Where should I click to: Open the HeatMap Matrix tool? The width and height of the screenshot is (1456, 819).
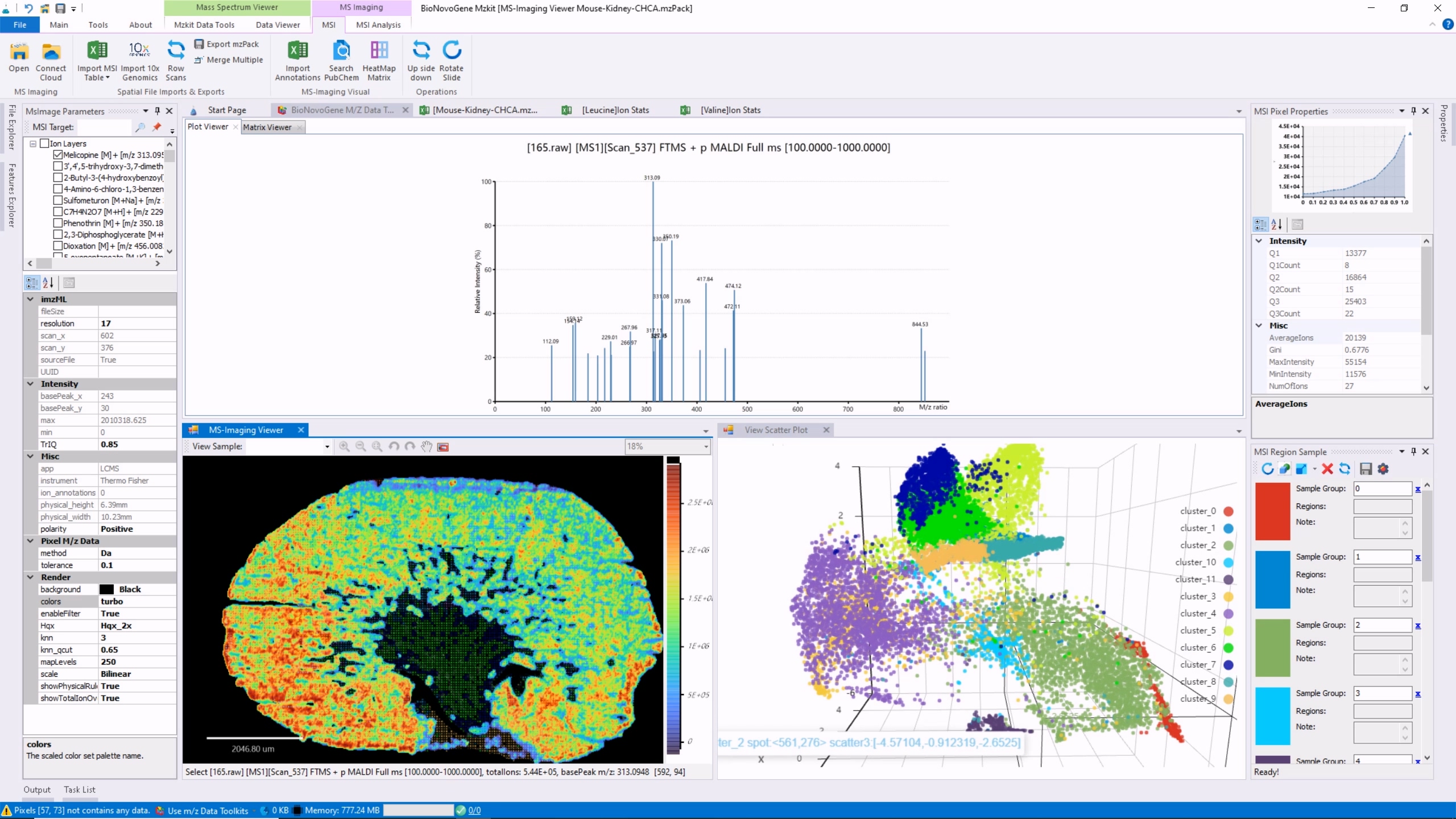pyautogui.click(x=379, y=51)
